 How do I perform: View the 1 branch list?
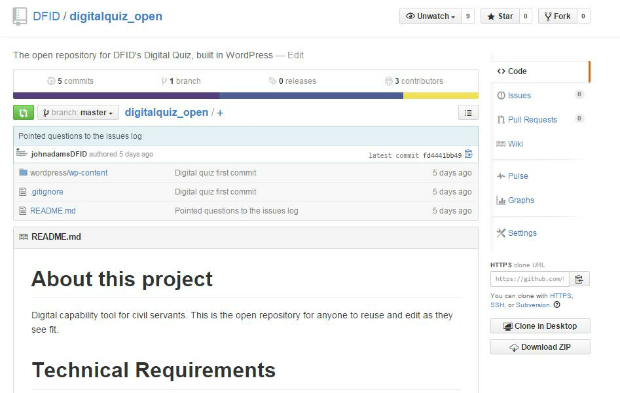pyautogui.click(x=181, y=81)
